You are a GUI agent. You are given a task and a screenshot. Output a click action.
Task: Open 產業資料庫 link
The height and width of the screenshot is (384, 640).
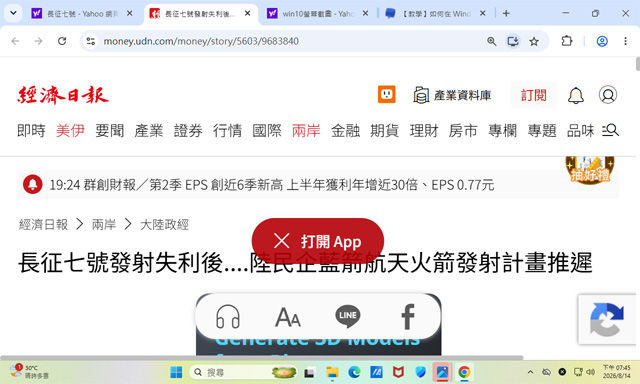pyautogui.click(x=452, y=95)
